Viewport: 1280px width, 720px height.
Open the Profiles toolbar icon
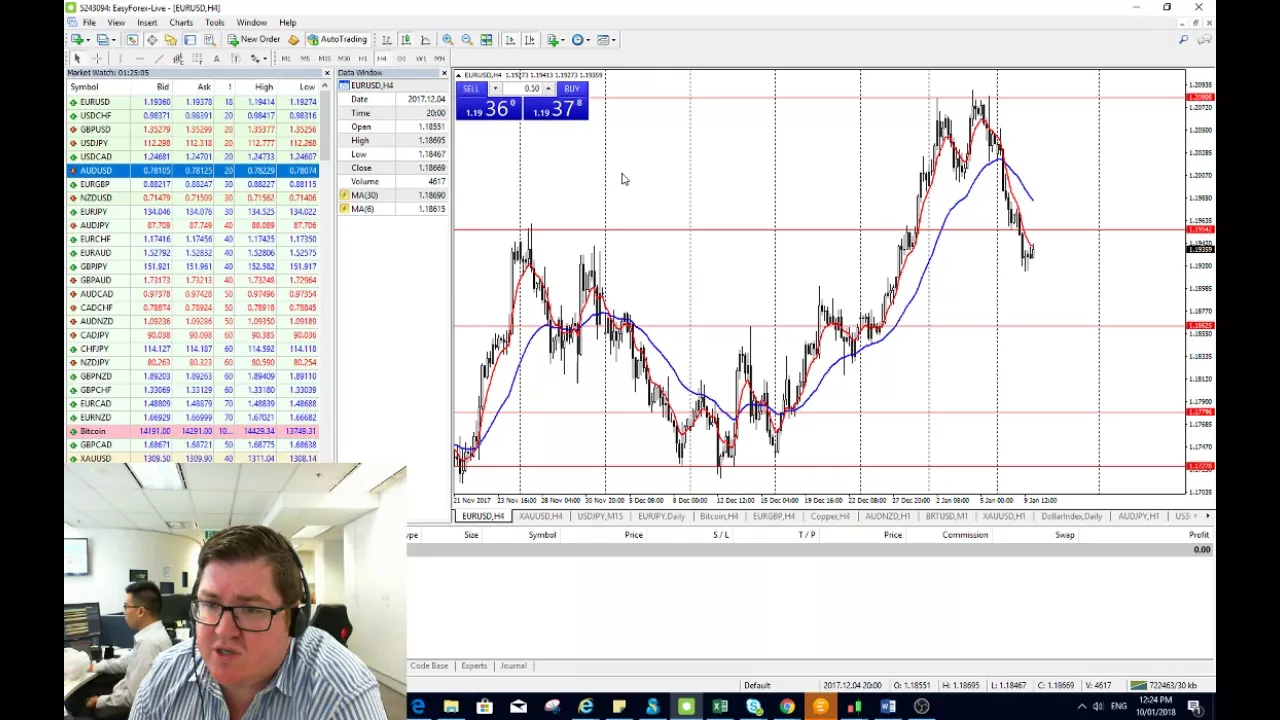(103, 40)
